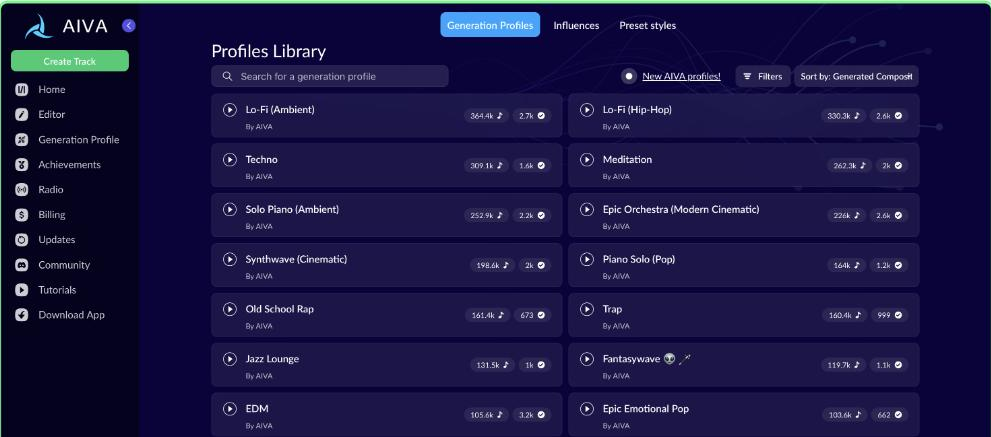Toggle the New AIVA profiles radio button
This screenshot has width=991, height=437.
tap(628, 77)
